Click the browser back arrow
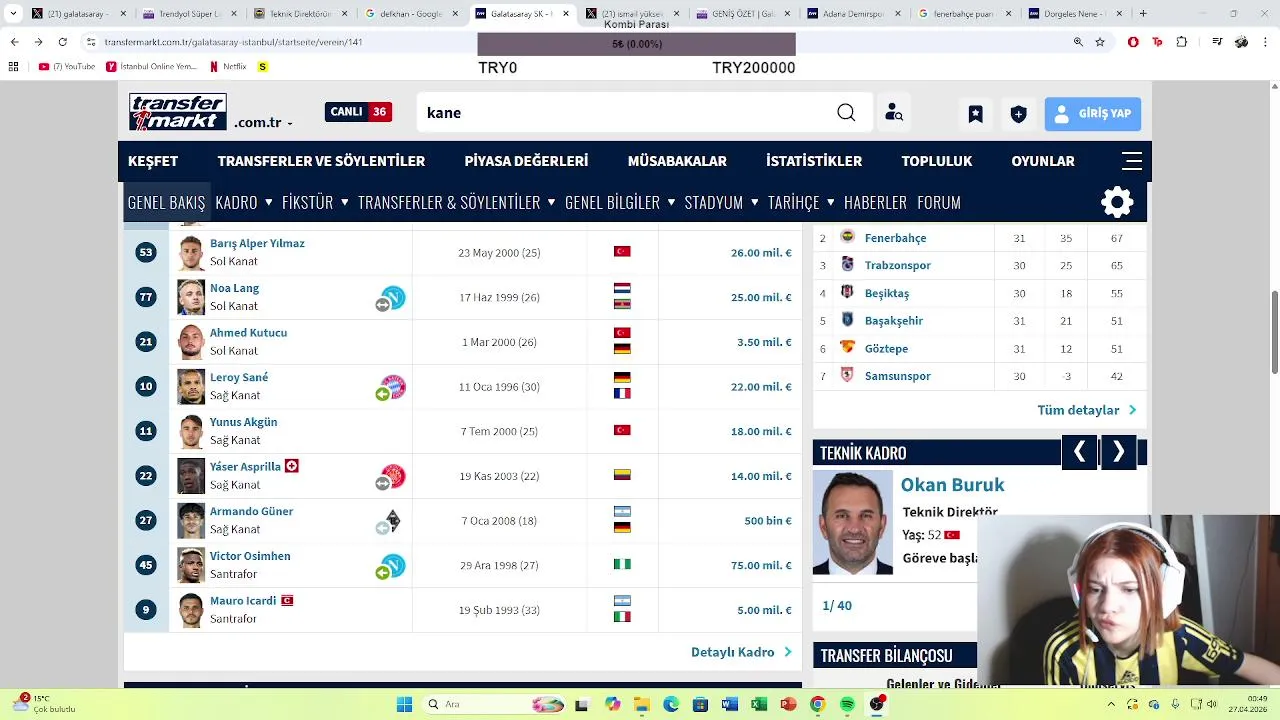This screenshot has height=720, width=1280. coord(14,42)
